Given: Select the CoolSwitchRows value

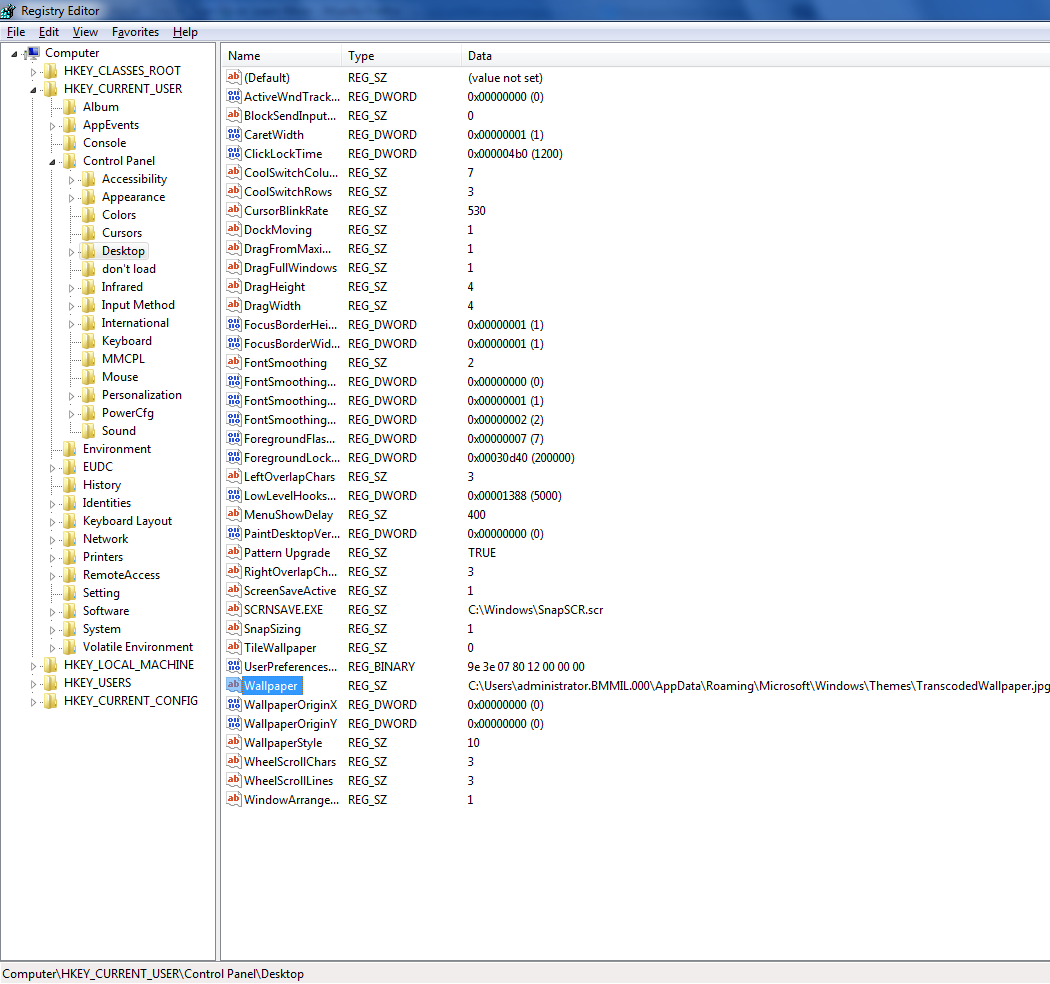Looking at the screenshot, I should [288, 192].
